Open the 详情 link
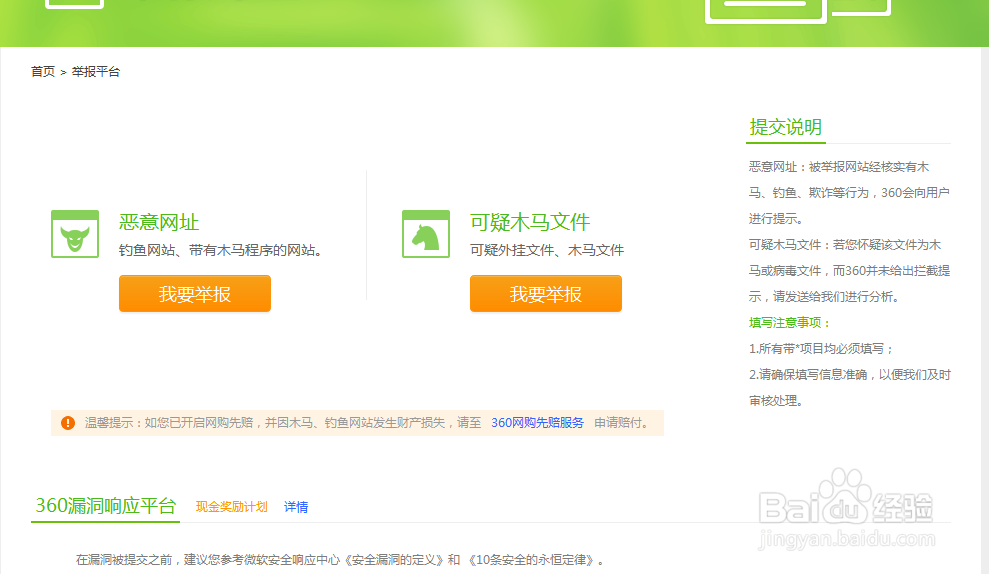 tap(296, 507)
